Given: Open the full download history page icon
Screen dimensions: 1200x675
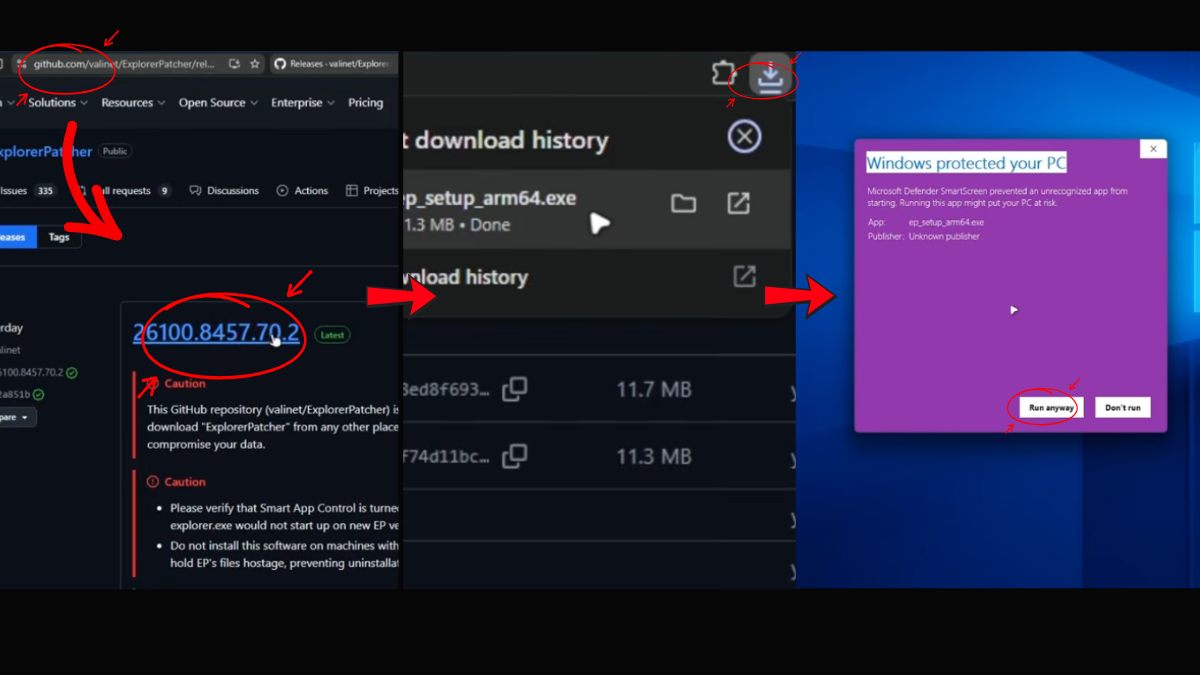Looking at the screenshot, I should point(744,276).
